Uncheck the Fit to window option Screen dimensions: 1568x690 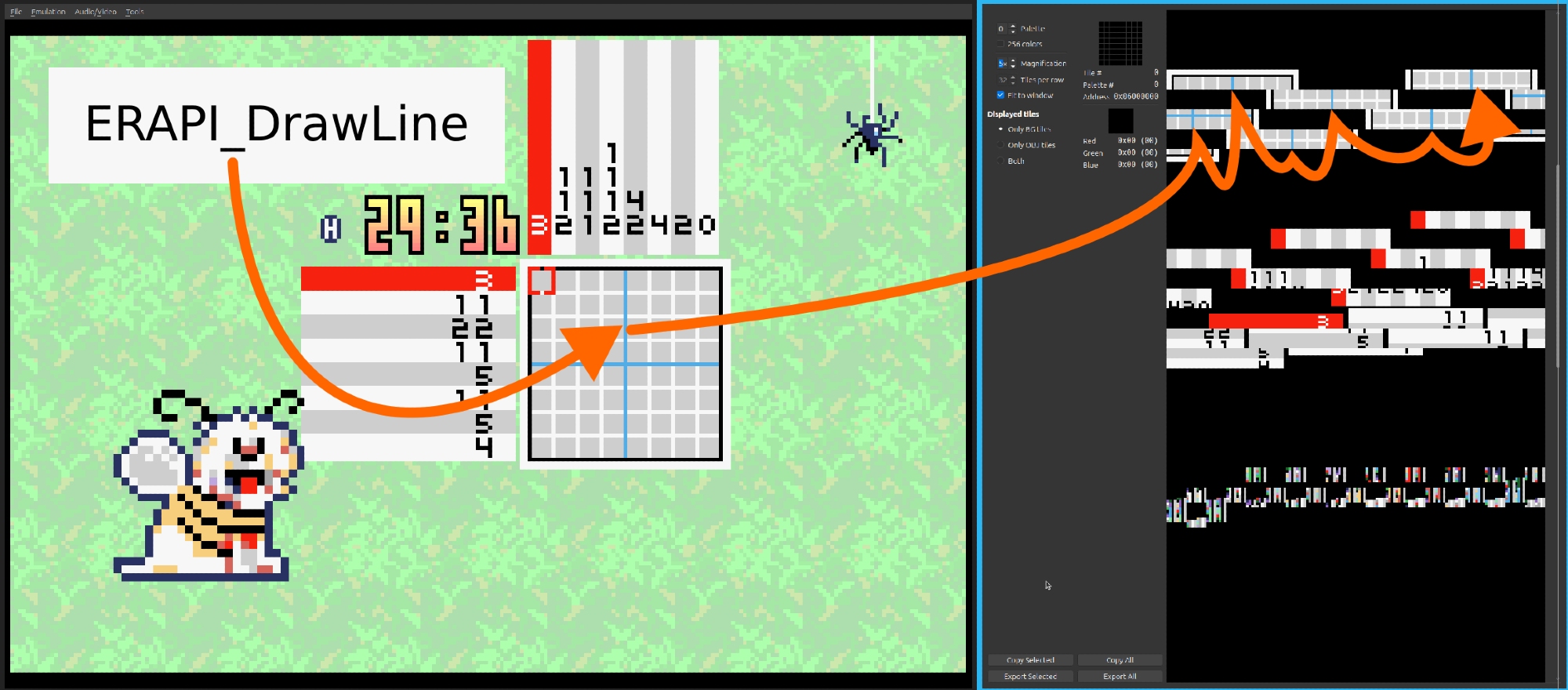(x=1001, y=96)
